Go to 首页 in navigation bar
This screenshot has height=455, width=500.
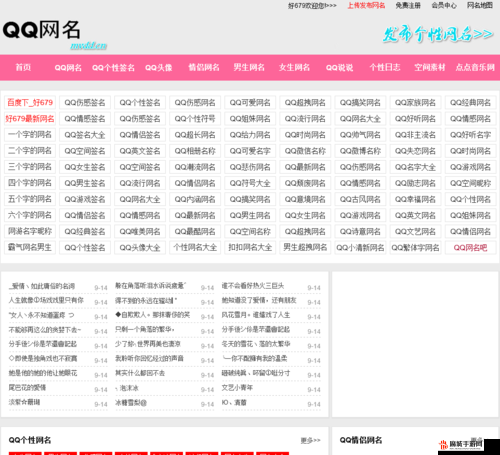(23, 68)
